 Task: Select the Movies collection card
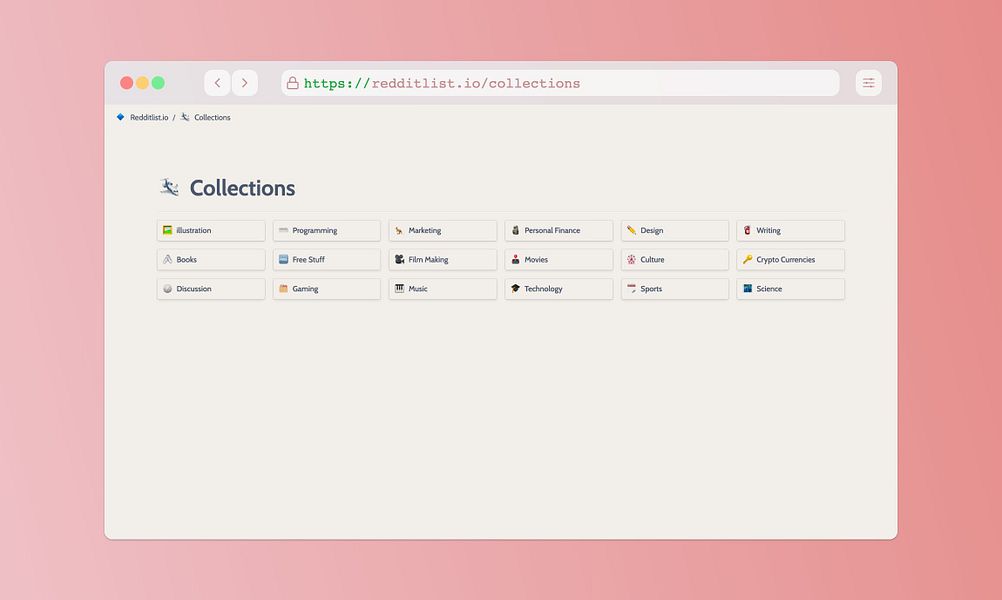(559, 259)
